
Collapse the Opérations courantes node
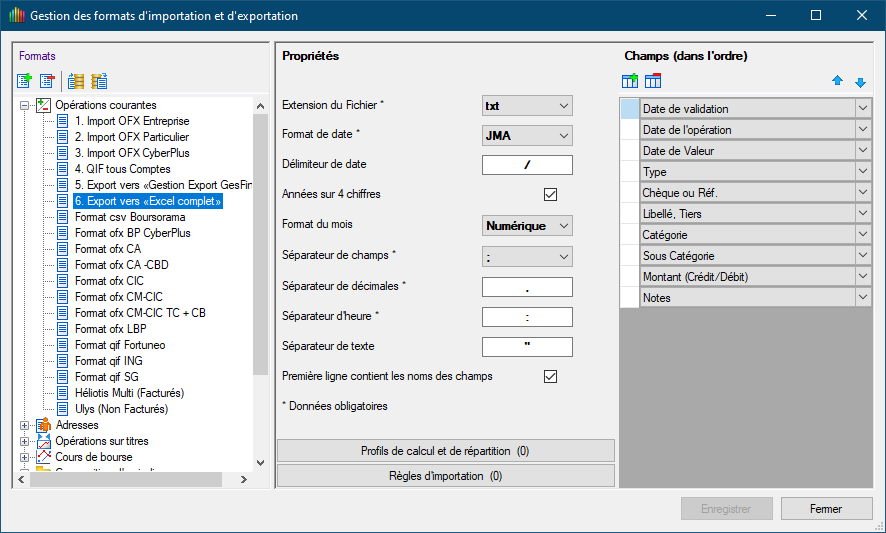point(25,105)
